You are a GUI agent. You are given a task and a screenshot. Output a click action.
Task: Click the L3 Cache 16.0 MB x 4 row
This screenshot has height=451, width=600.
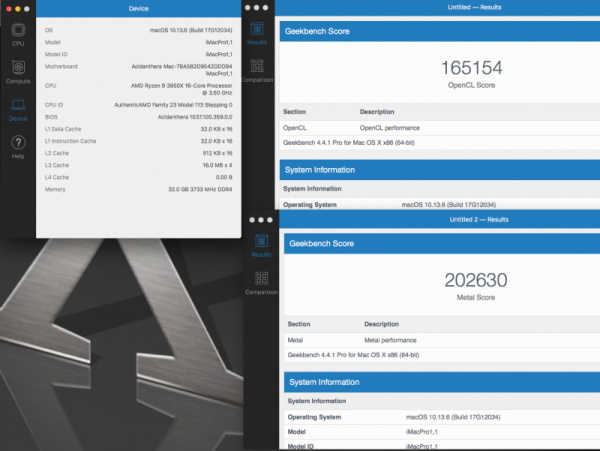click(x=139, y=165)
